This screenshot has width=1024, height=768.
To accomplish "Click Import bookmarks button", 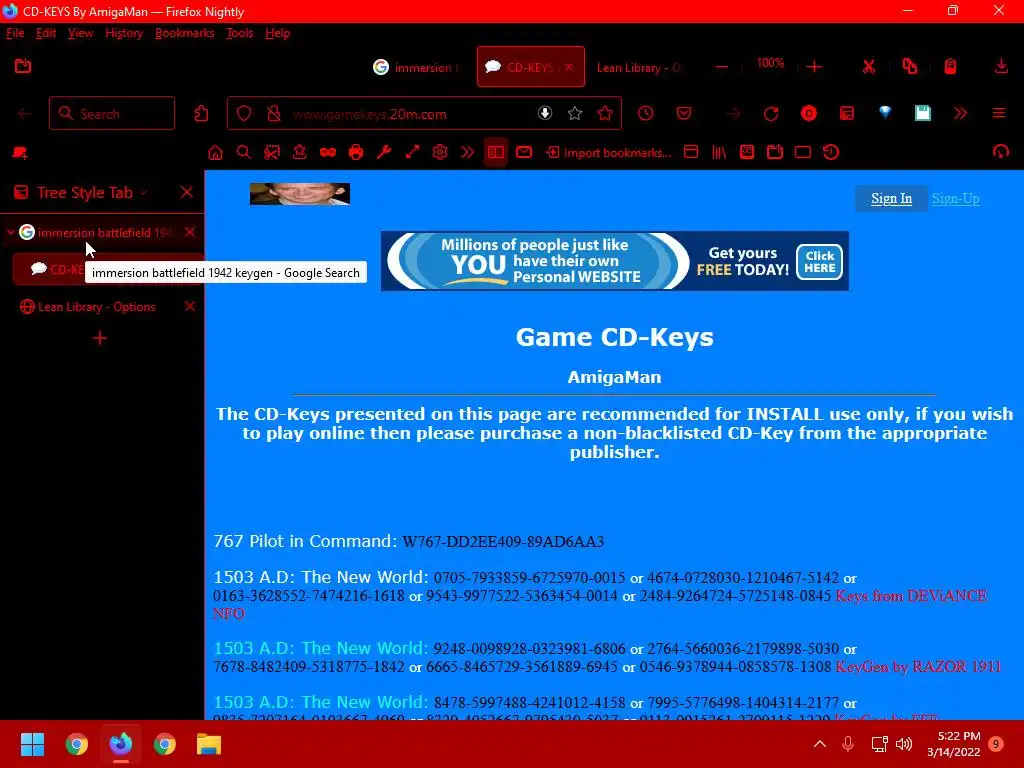I will pos(609,153).
